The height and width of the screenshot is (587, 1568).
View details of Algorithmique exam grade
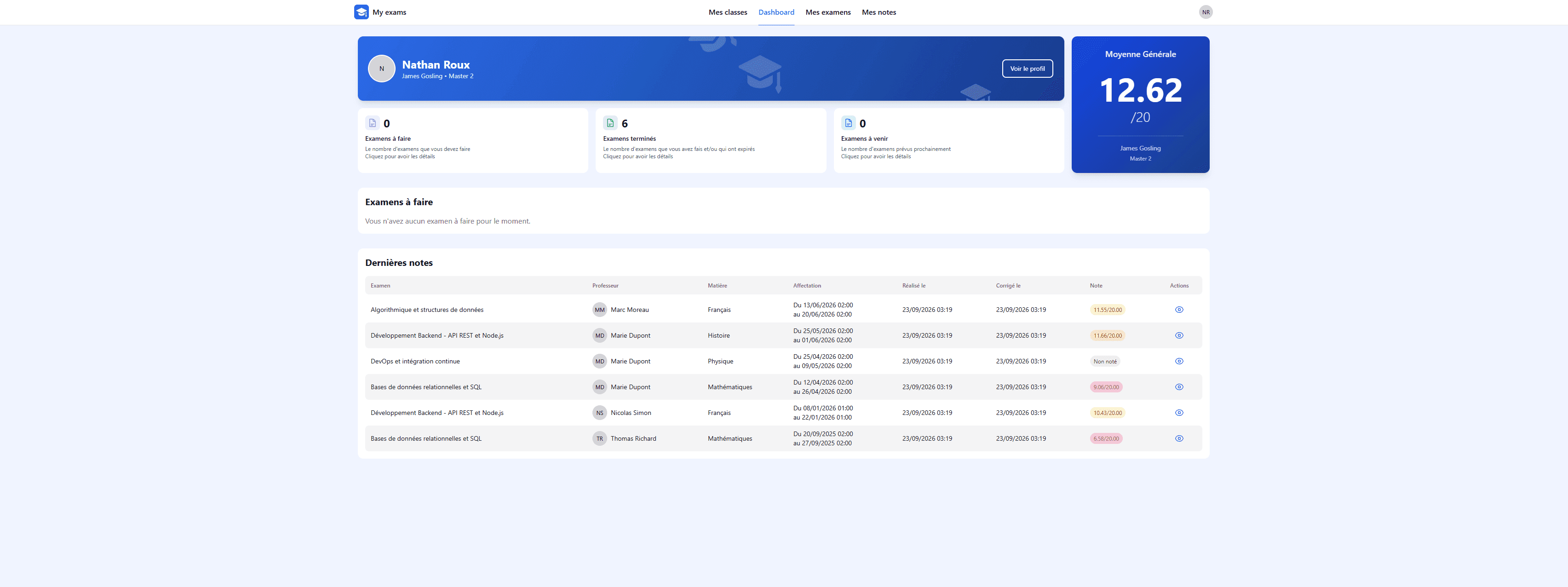click(x=1178, y=310)
